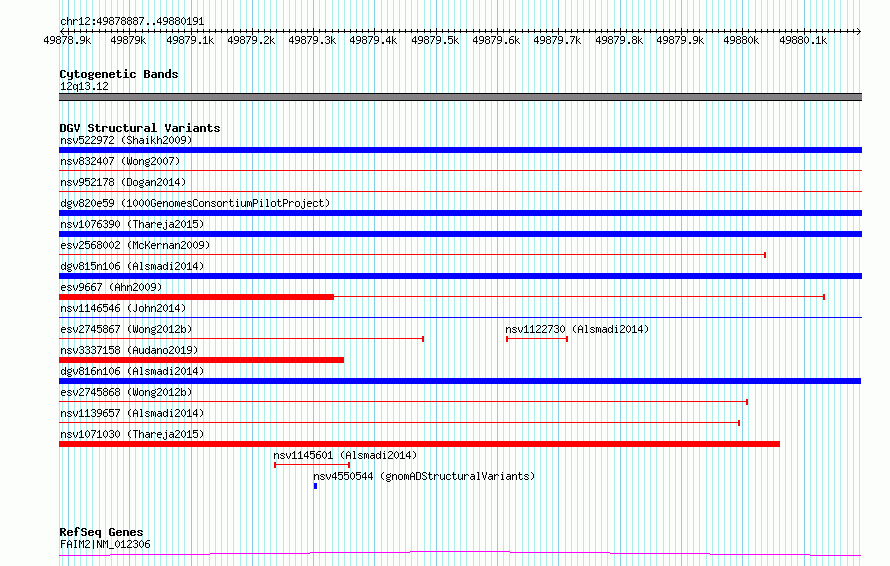
Task: Click the 49879.5k ruler tick label
Action: pyautogui.click(x=435, y=40)
